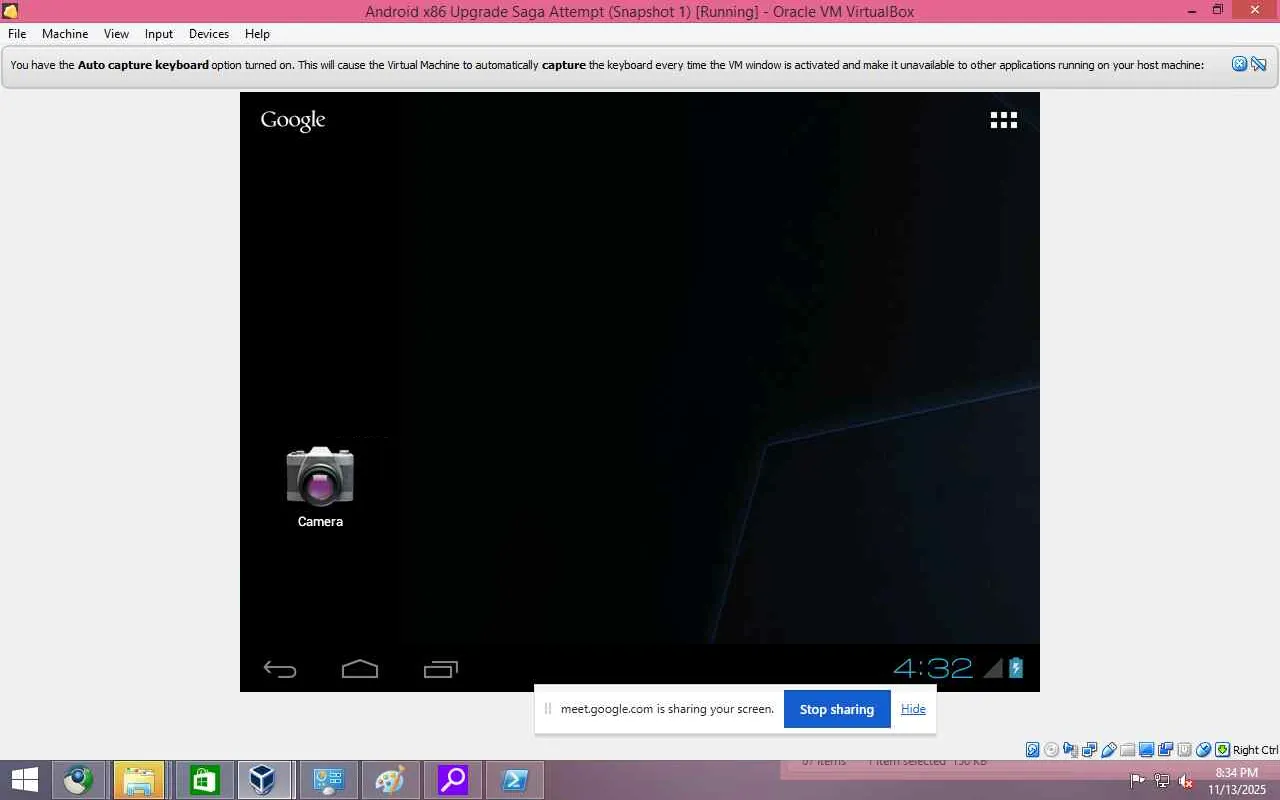This screenshot has width=1280, height=800.
Task: Open the Camera app on Android home screen
Action: click(x=320, y=487)
